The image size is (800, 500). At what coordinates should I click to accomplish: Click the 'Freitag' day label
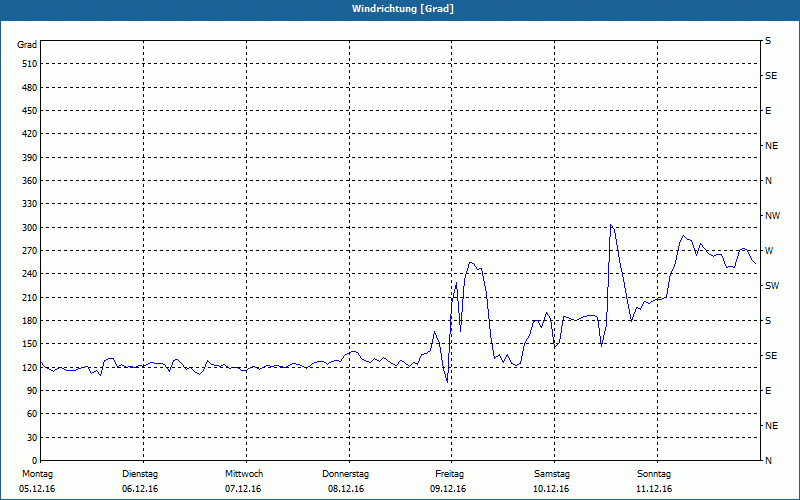point(449,474)
